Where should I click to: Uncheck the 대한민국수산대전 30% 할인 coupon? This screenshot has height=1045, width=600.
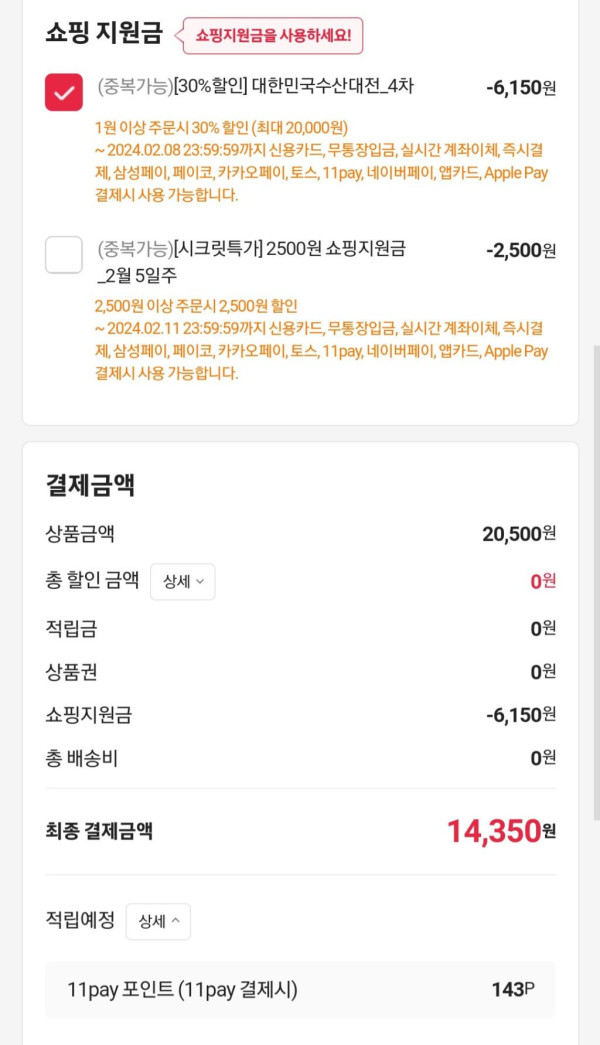pyautogui.click(x=64, y=93)
